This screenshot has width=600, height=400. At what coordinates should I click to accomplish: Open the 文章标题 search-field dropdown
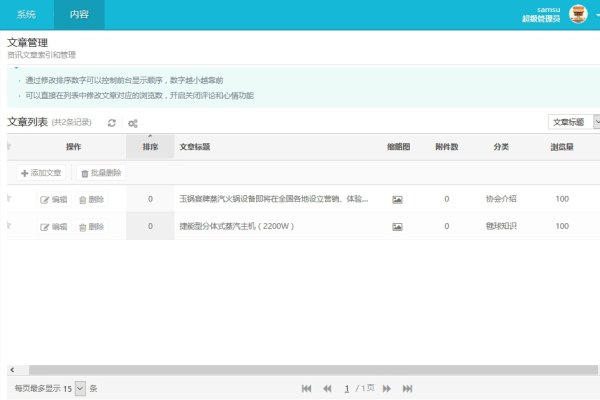coord(574,122)
